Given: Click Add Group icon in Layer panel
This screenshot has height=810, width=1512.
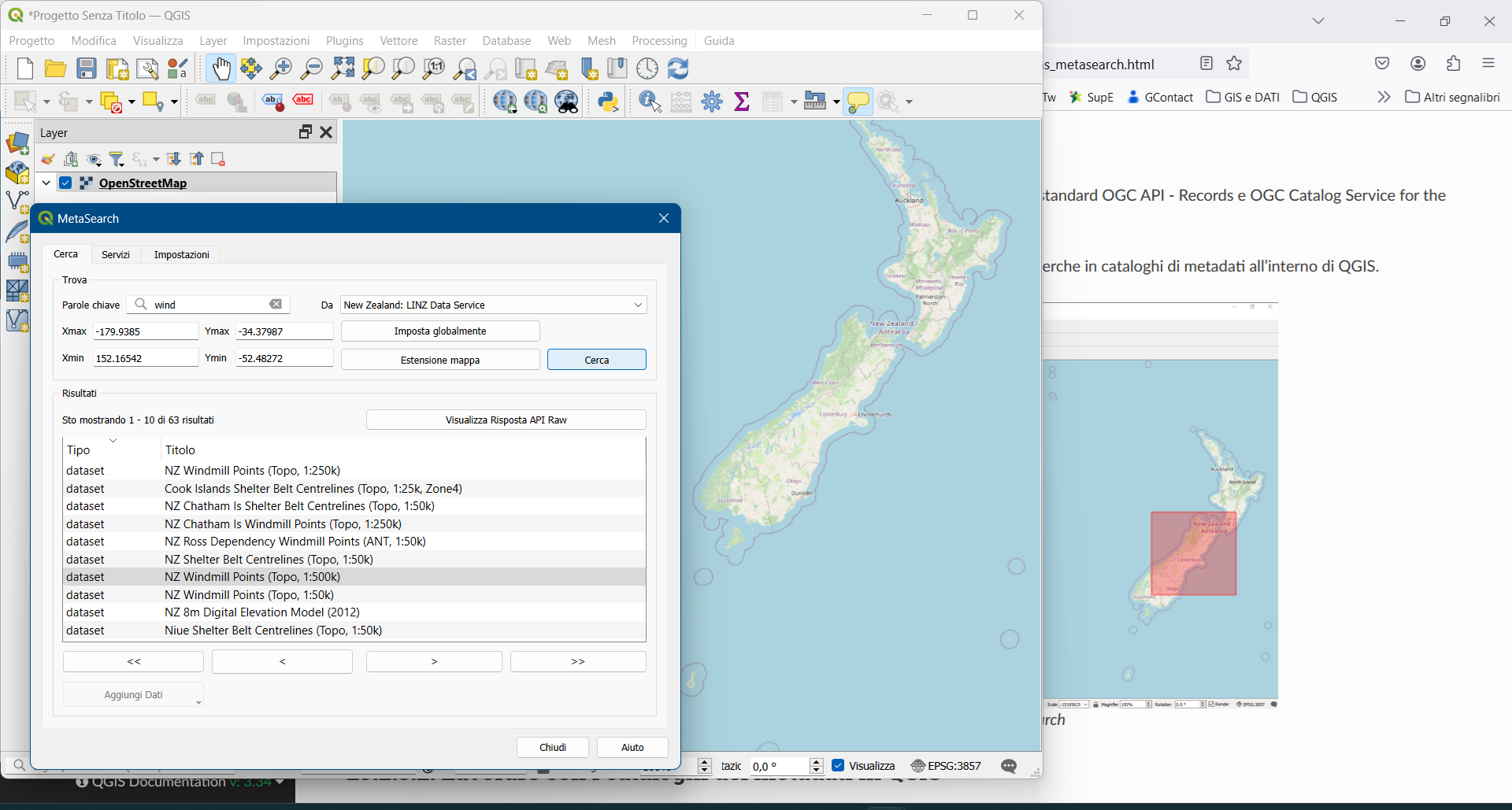Looking at the screenshot, I should [x=72, y=160].
